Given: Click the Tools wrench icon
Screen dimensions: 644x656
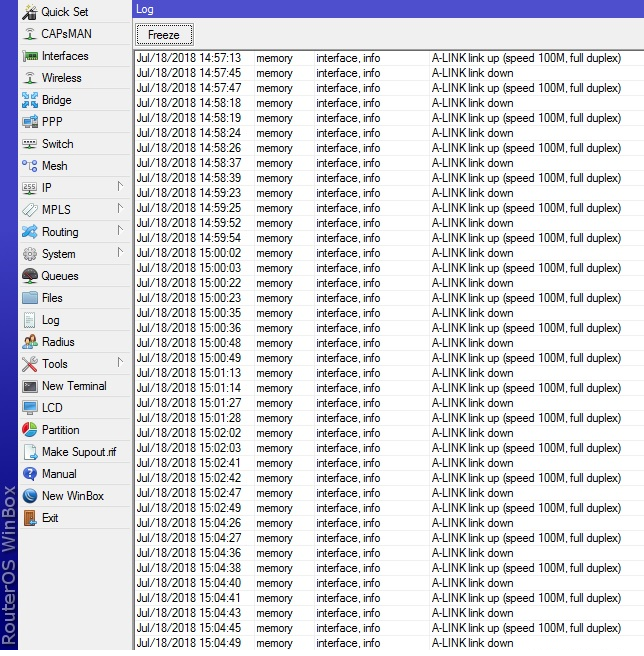Looking at the screenshot, I should click(30, 364).
